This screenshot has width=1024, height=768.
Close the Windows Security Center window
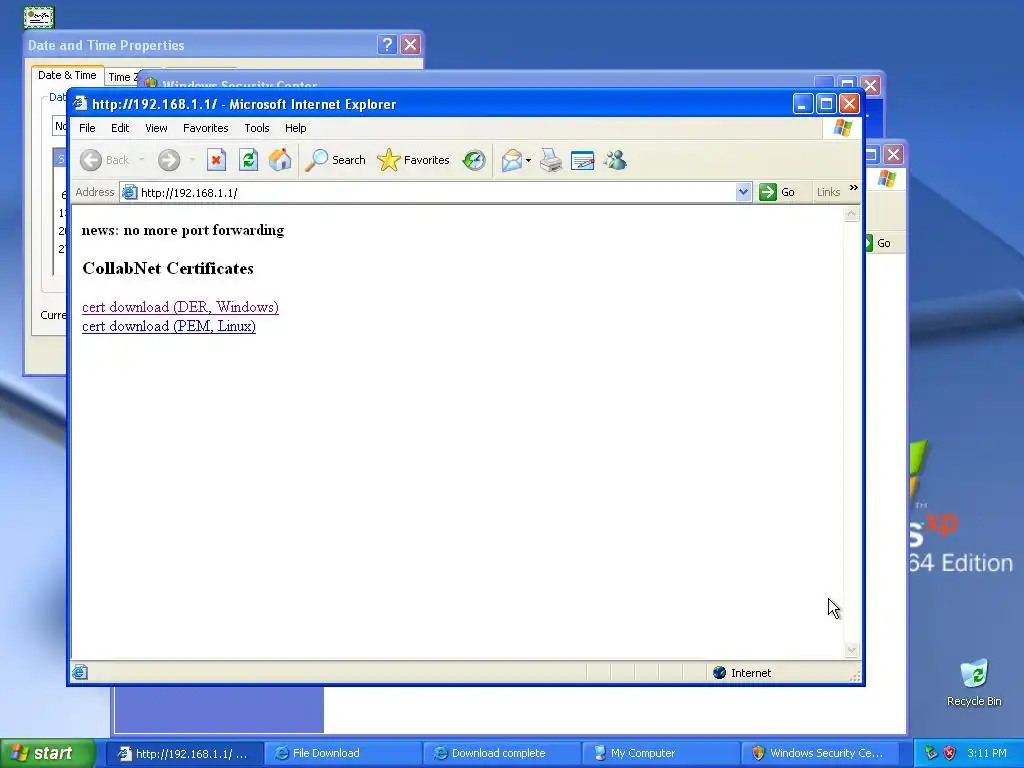pos(871,85)
